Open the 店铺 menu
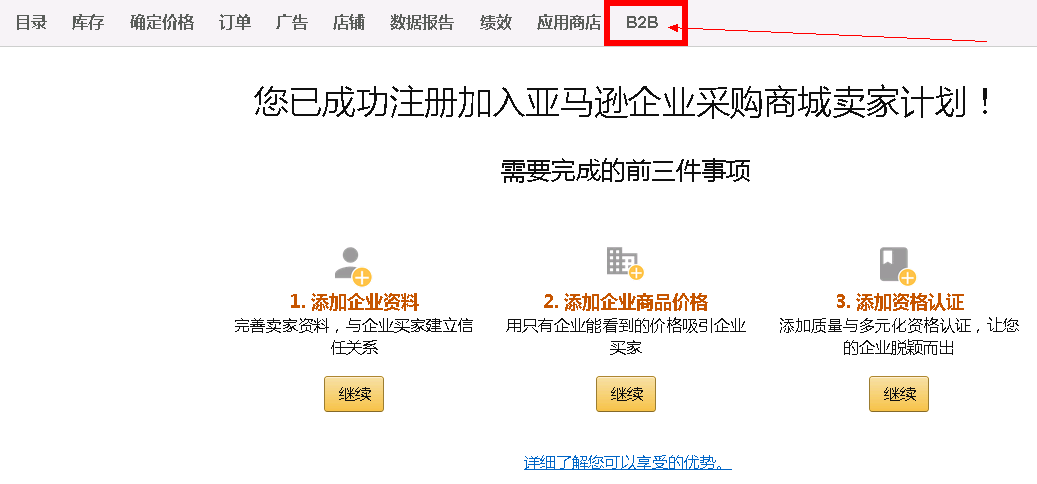The width and height of the screenshot is (1037, 484). pyautogui.click(x=349, y=22)
